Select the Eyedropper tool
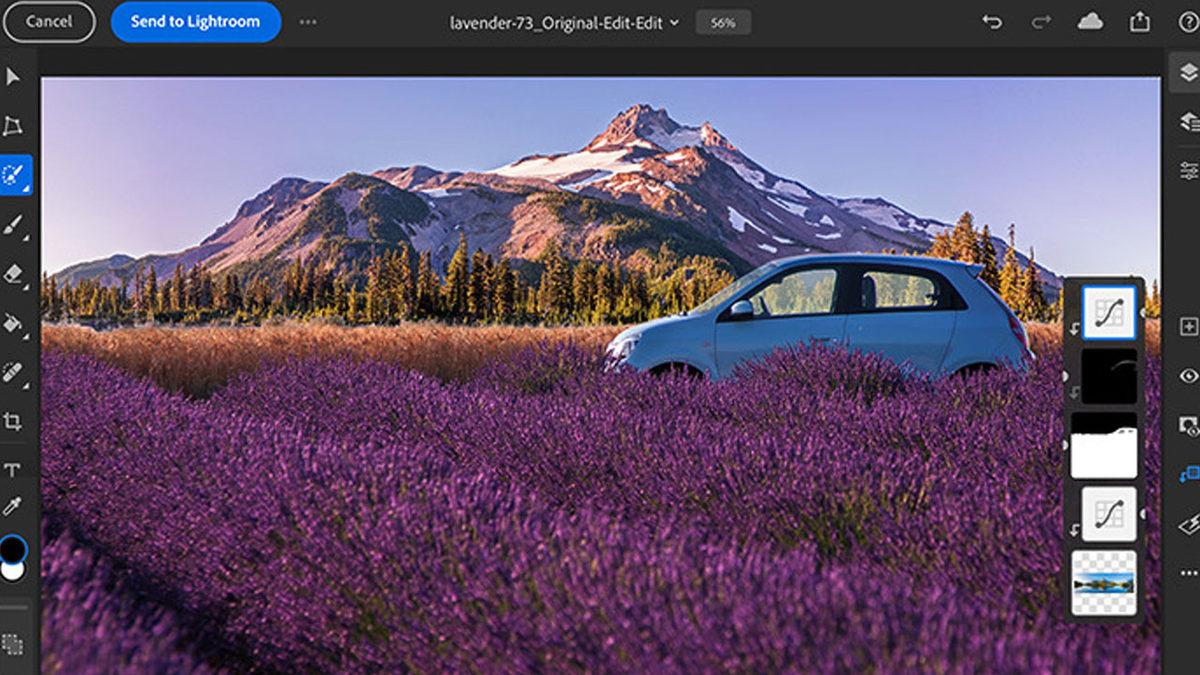 point(14,508)
